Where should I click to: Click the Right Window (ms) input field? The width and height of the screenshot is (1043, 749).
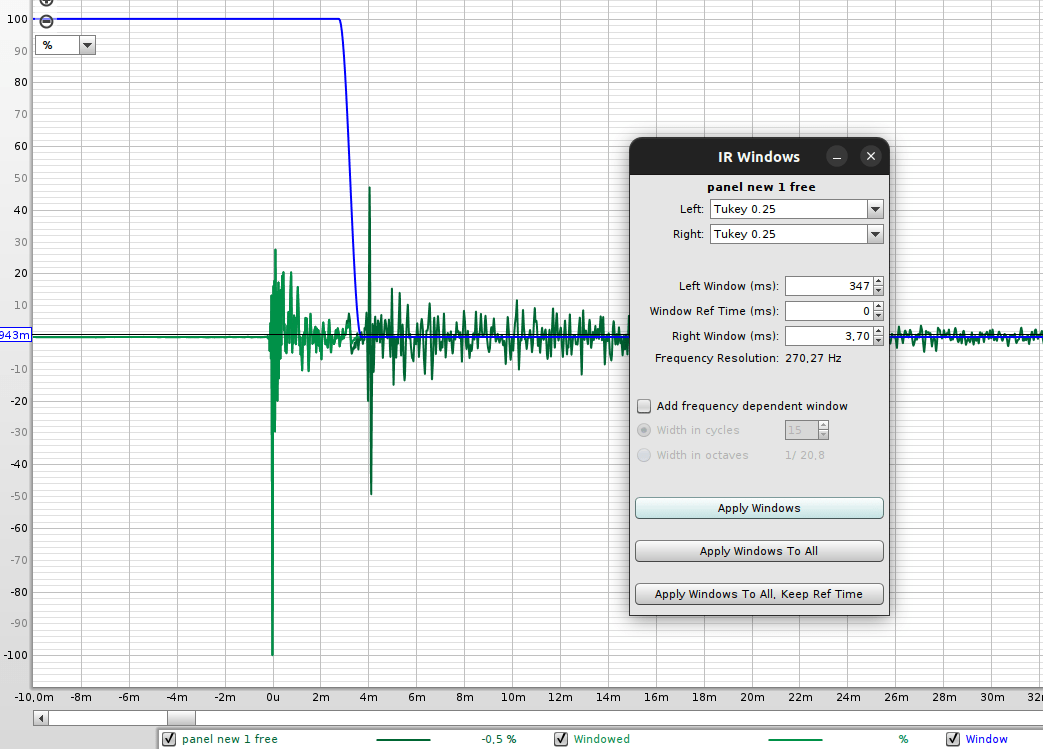(829, 336)
